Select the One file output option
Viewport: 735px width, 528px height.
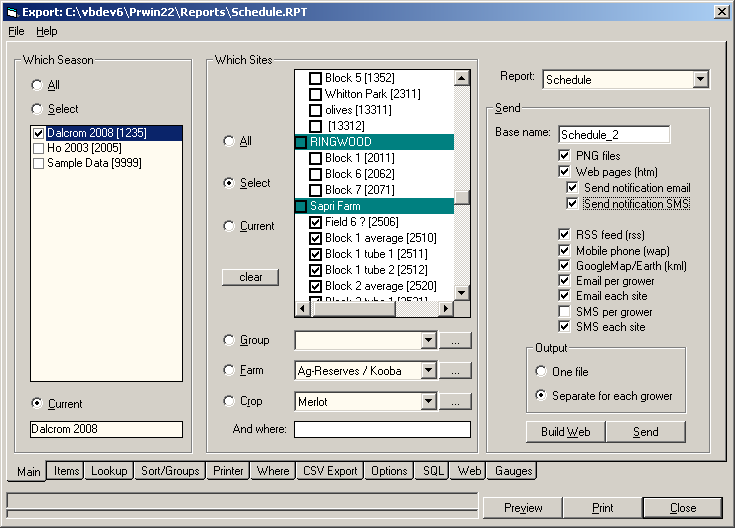541,372
